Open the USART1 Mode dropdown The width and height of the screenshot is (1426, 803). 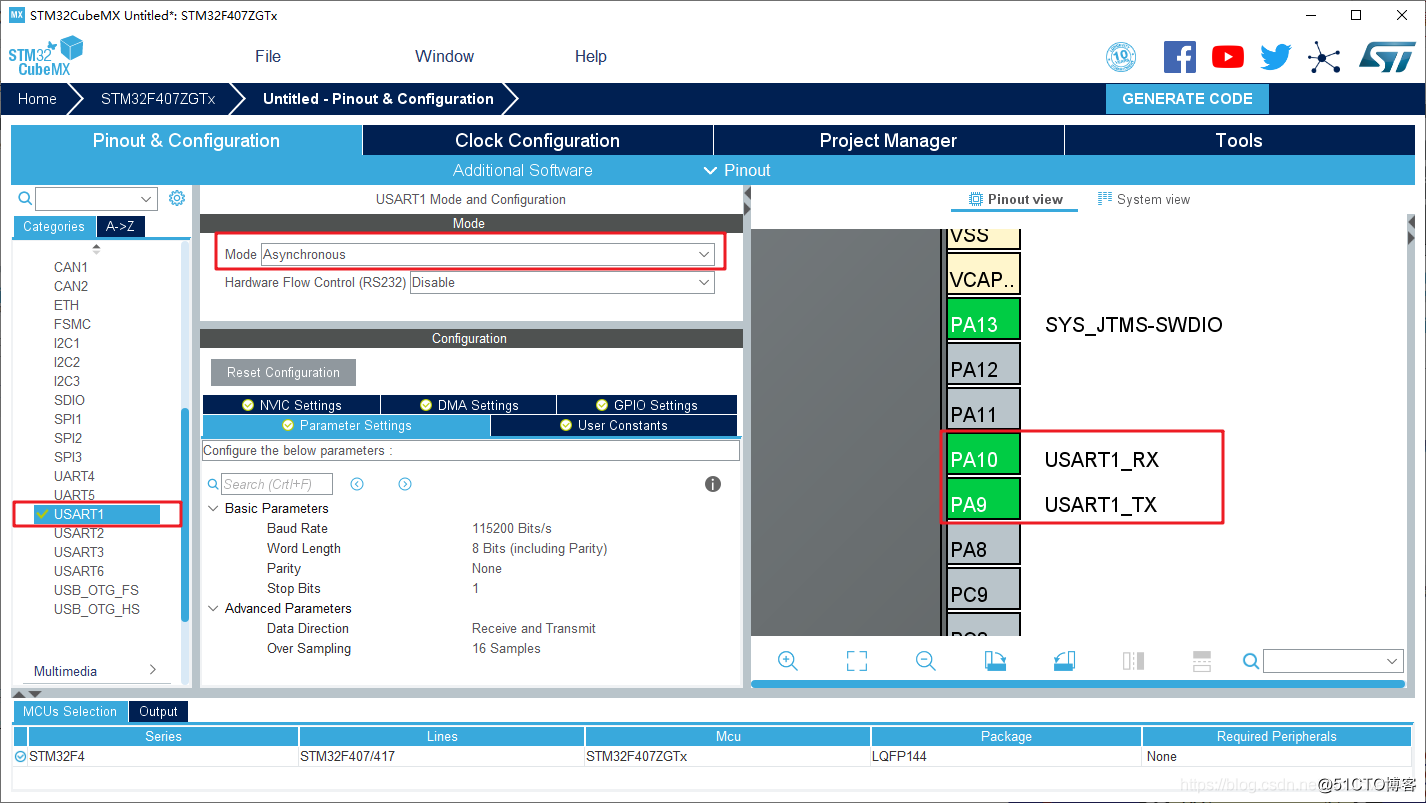(x=488, y=255)
